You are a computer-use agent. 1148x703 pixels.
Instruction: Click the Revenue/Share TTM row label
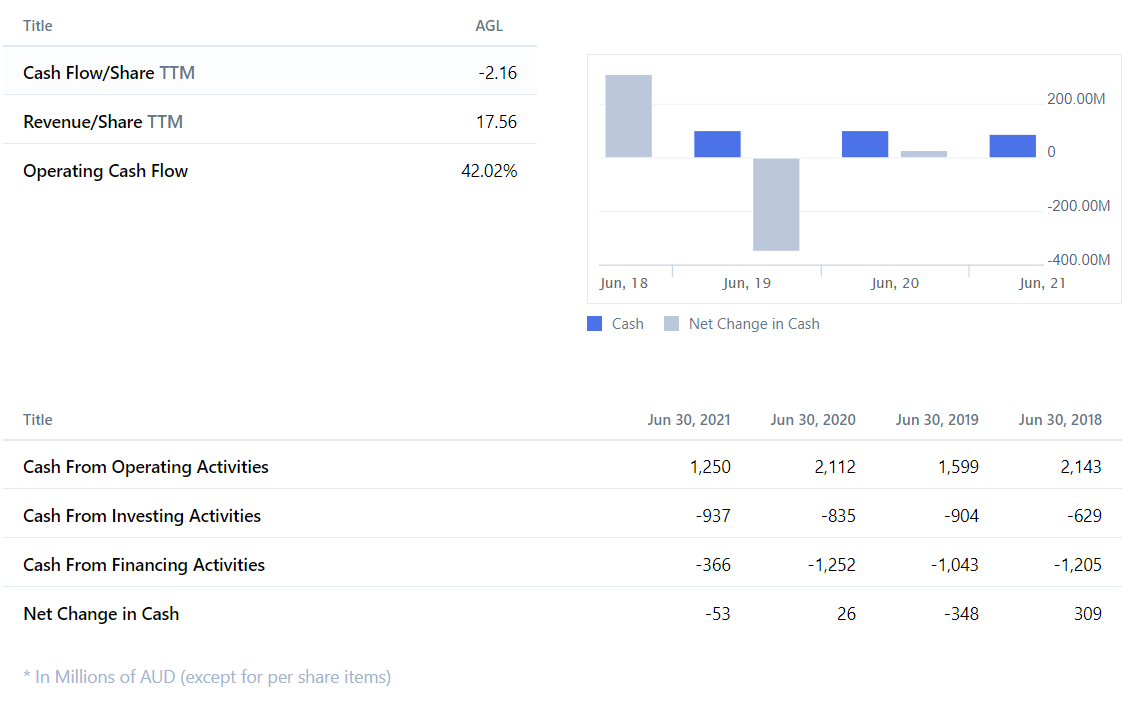point(103,122)
